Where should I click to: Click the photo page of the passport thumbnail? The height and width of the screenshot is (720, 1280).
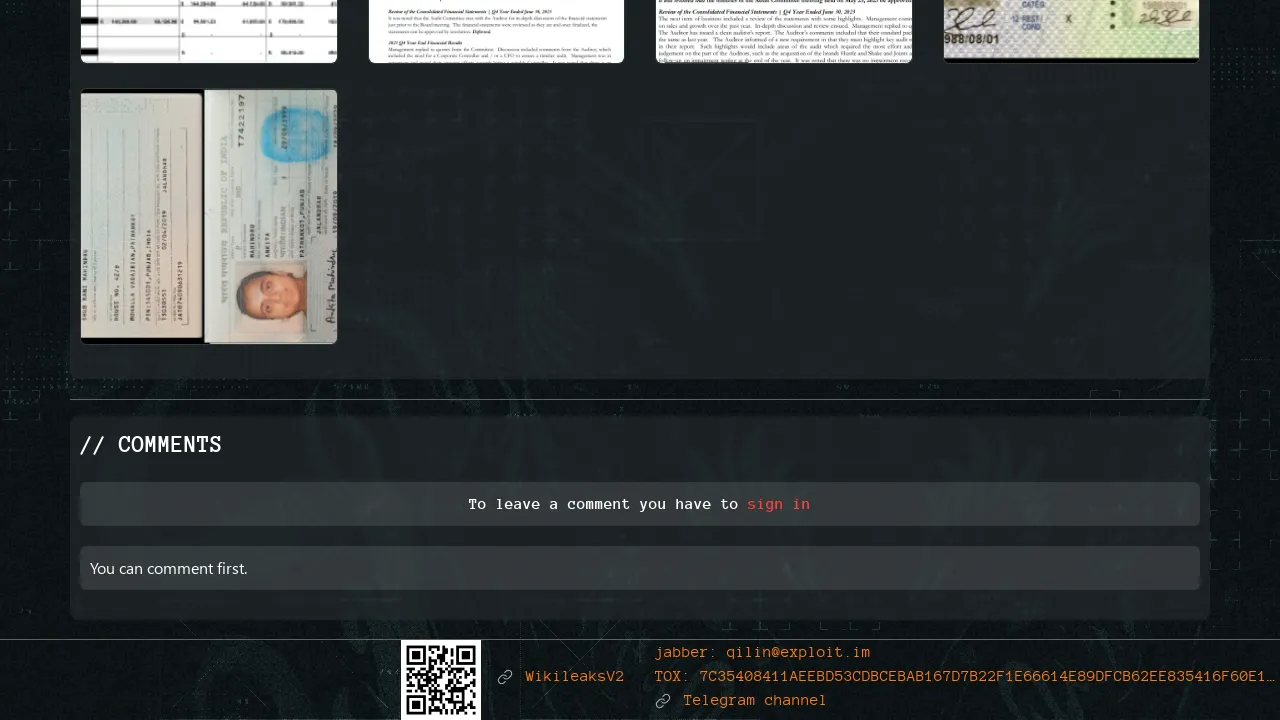tap(271, 217)
